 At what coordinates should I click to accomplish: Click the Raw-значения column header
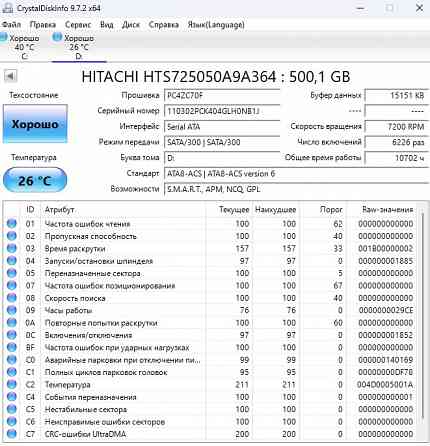point(382,210)
